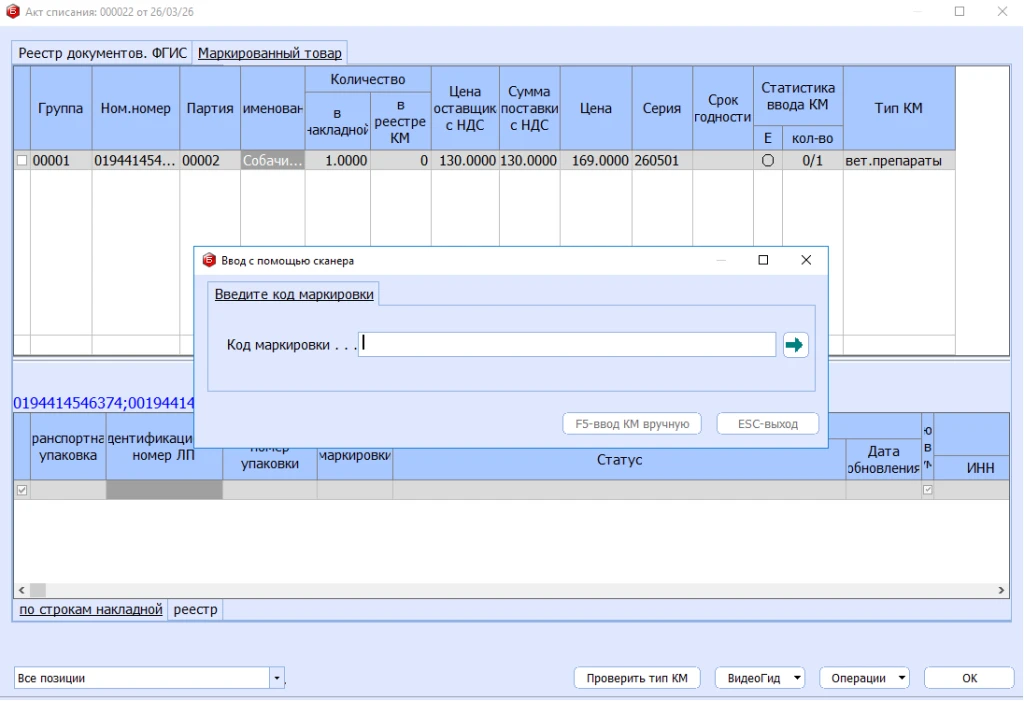Close the scanner input dialog
The height and width of the screenshot is (701, 1024).
click(806, 260)
